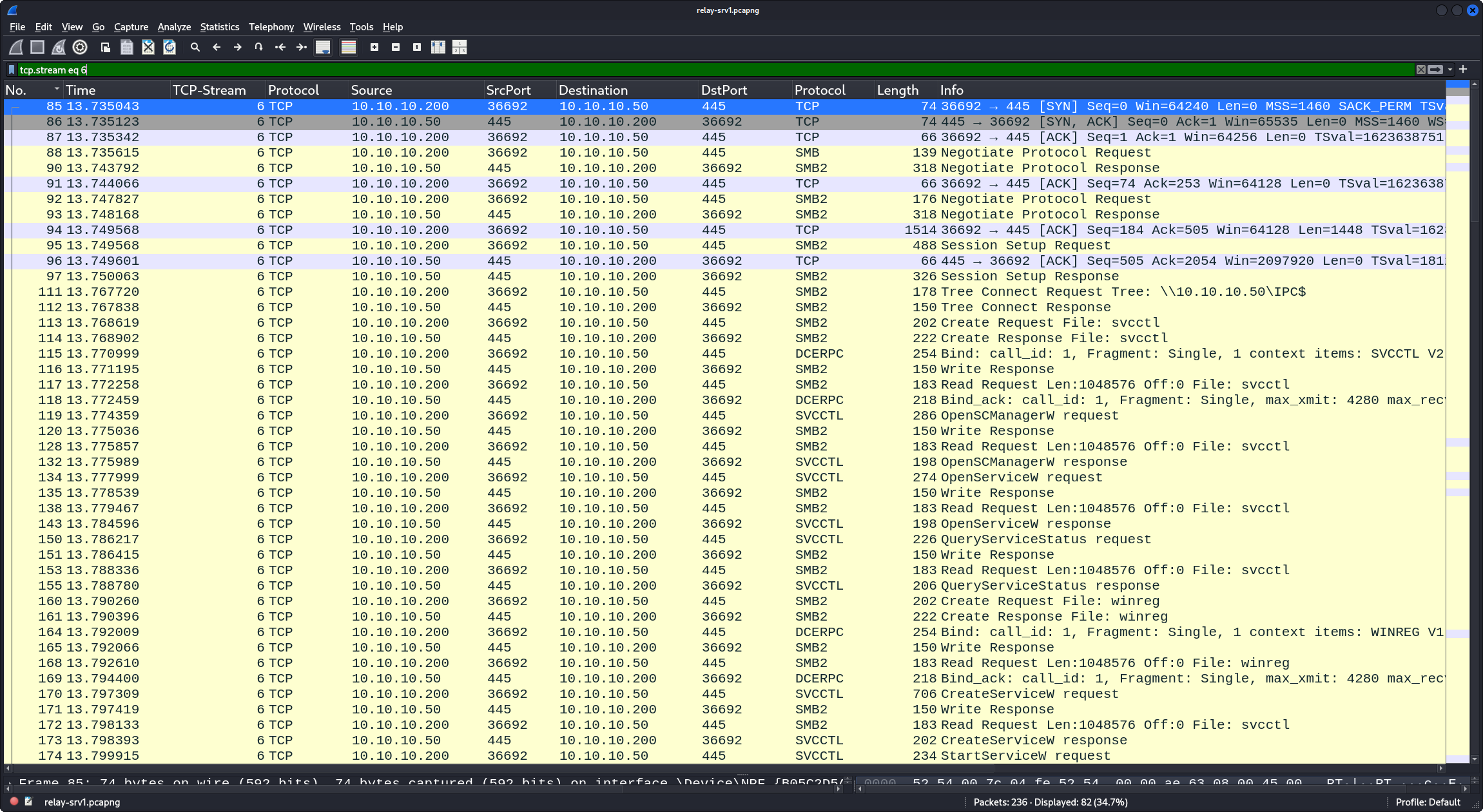
Task: Open the Telephony menu
Action: click(271, 26)
